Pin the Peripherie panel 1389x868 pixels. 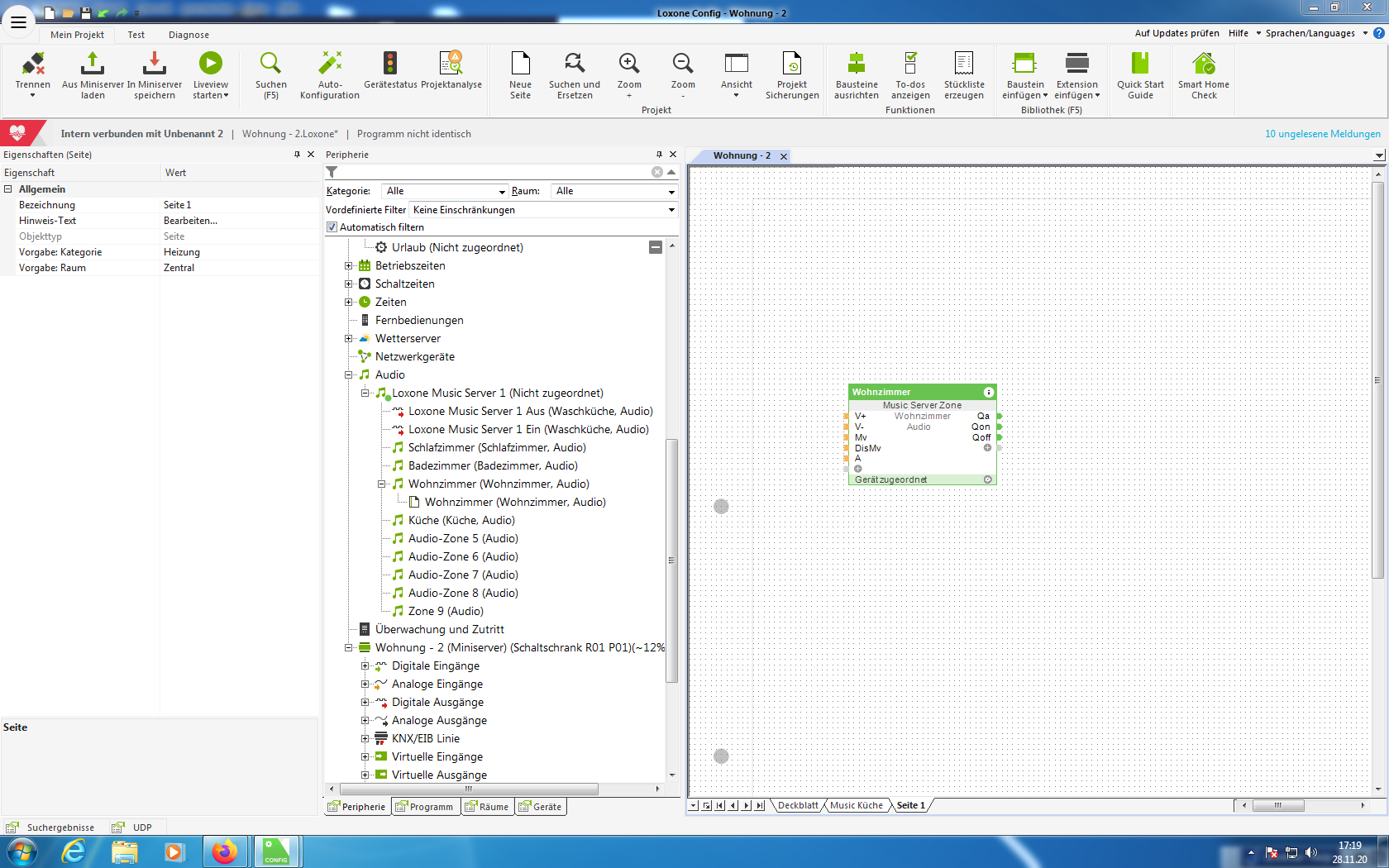[x=659, y=155]
